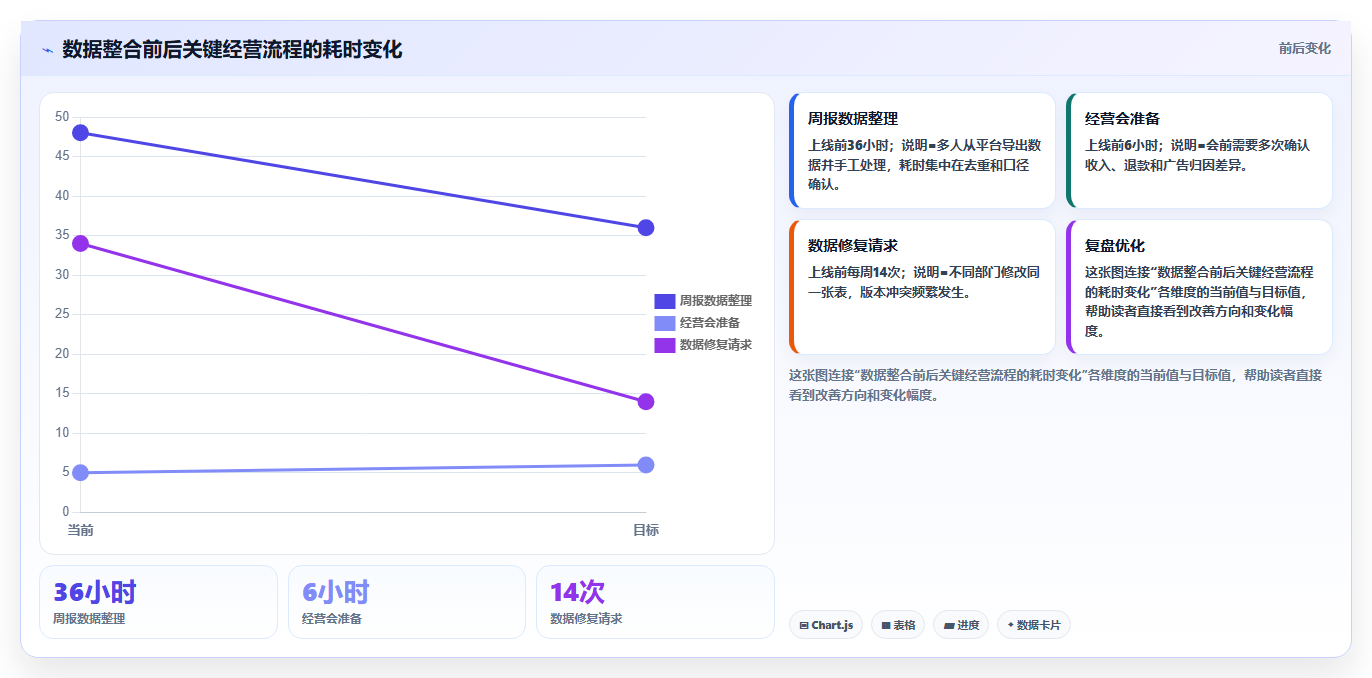Viewport: 1372px width, 678px height.
Task: Click the 数据修复请求 legend label
Action: click(x=716, y=345)
